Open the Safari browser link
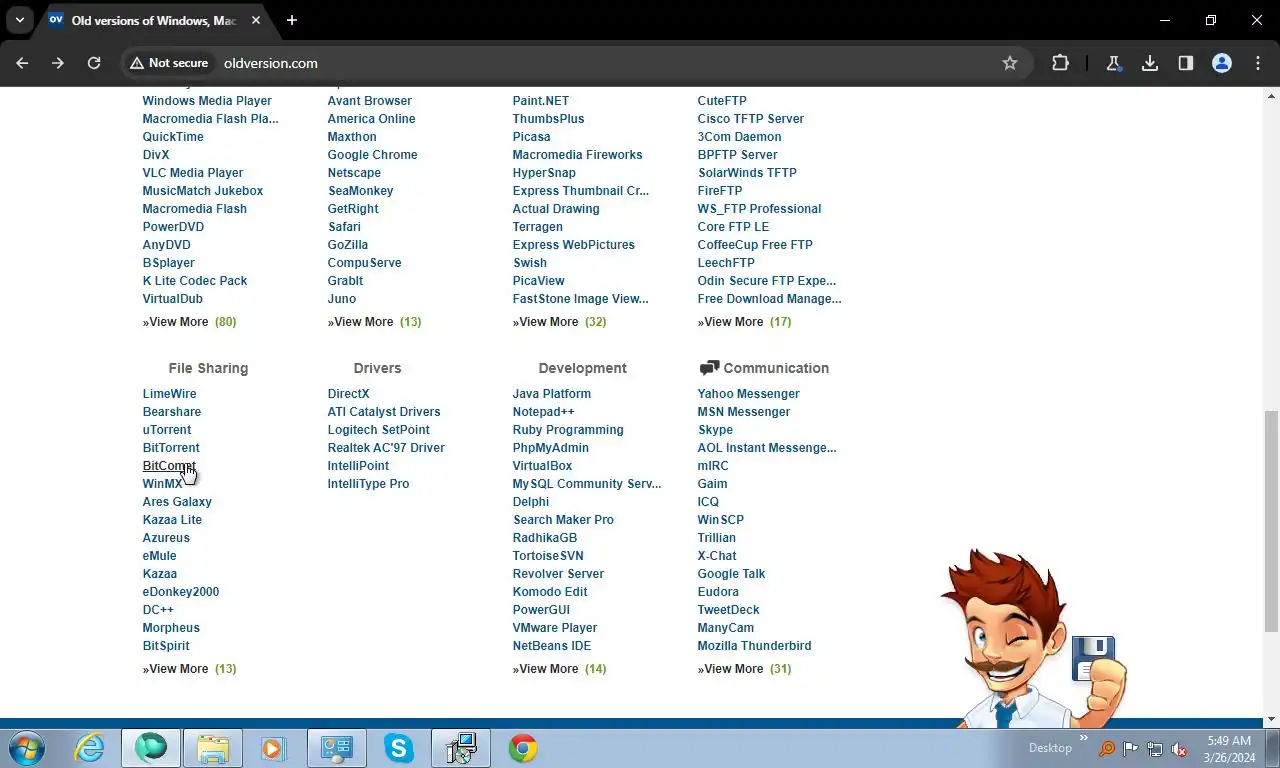Viewport: 1280px width, 768px height. (x=344, y=227)
